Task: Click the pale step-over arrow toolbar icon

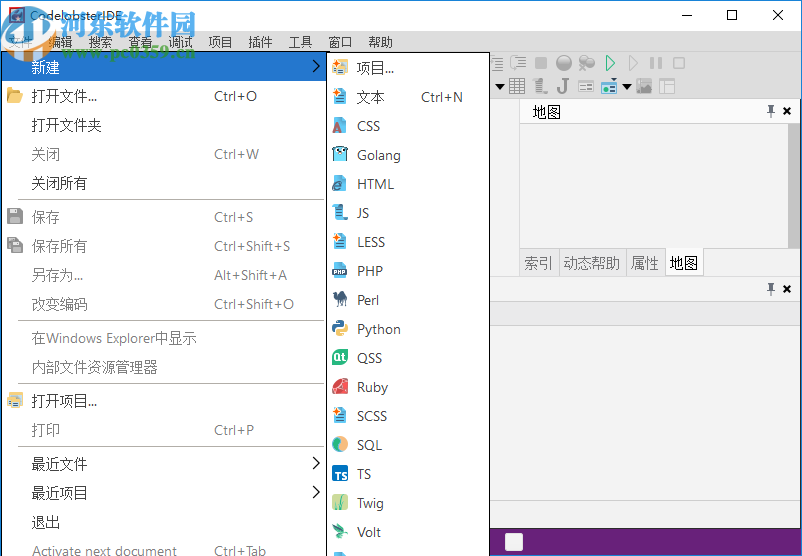Action: coord(633,63)
